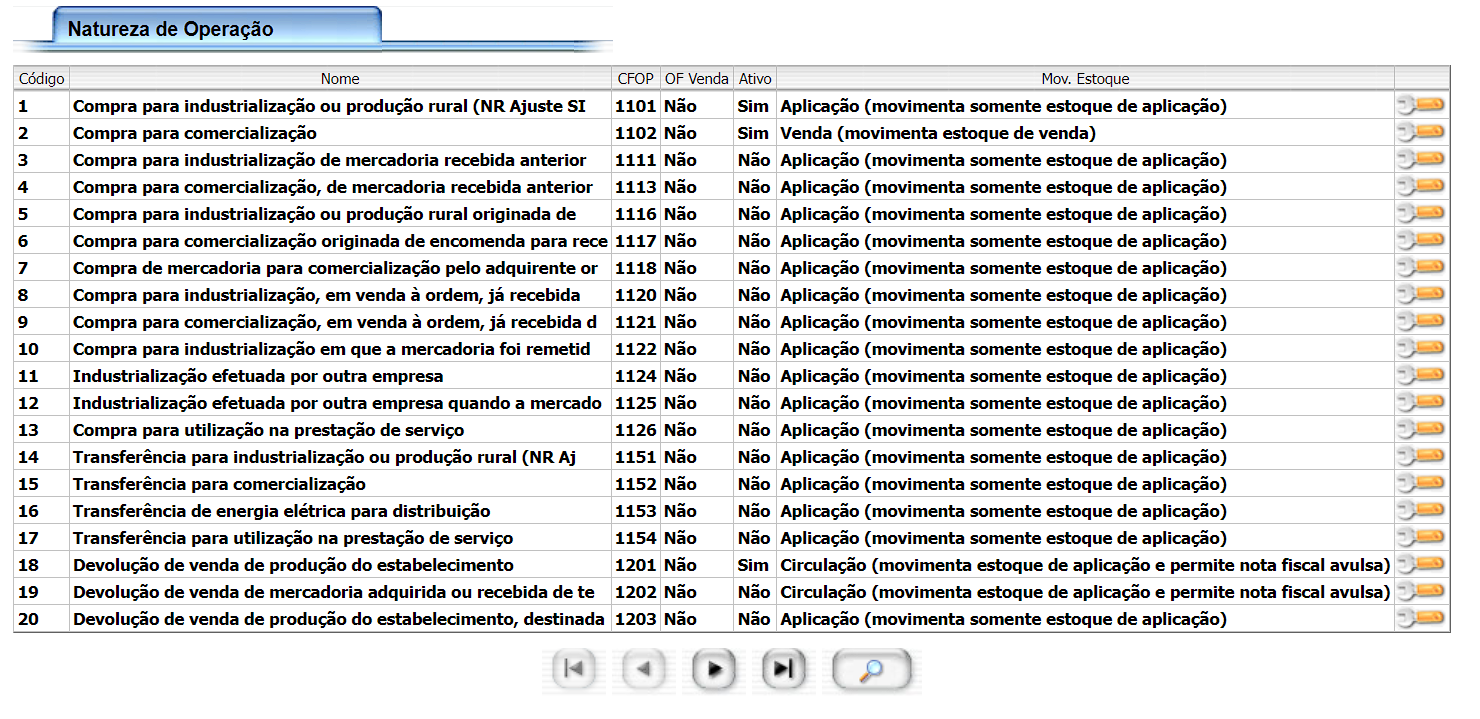Click the edit icon for row 1
Viewport: 1480px width, 719px height.
click(1421, 105)
